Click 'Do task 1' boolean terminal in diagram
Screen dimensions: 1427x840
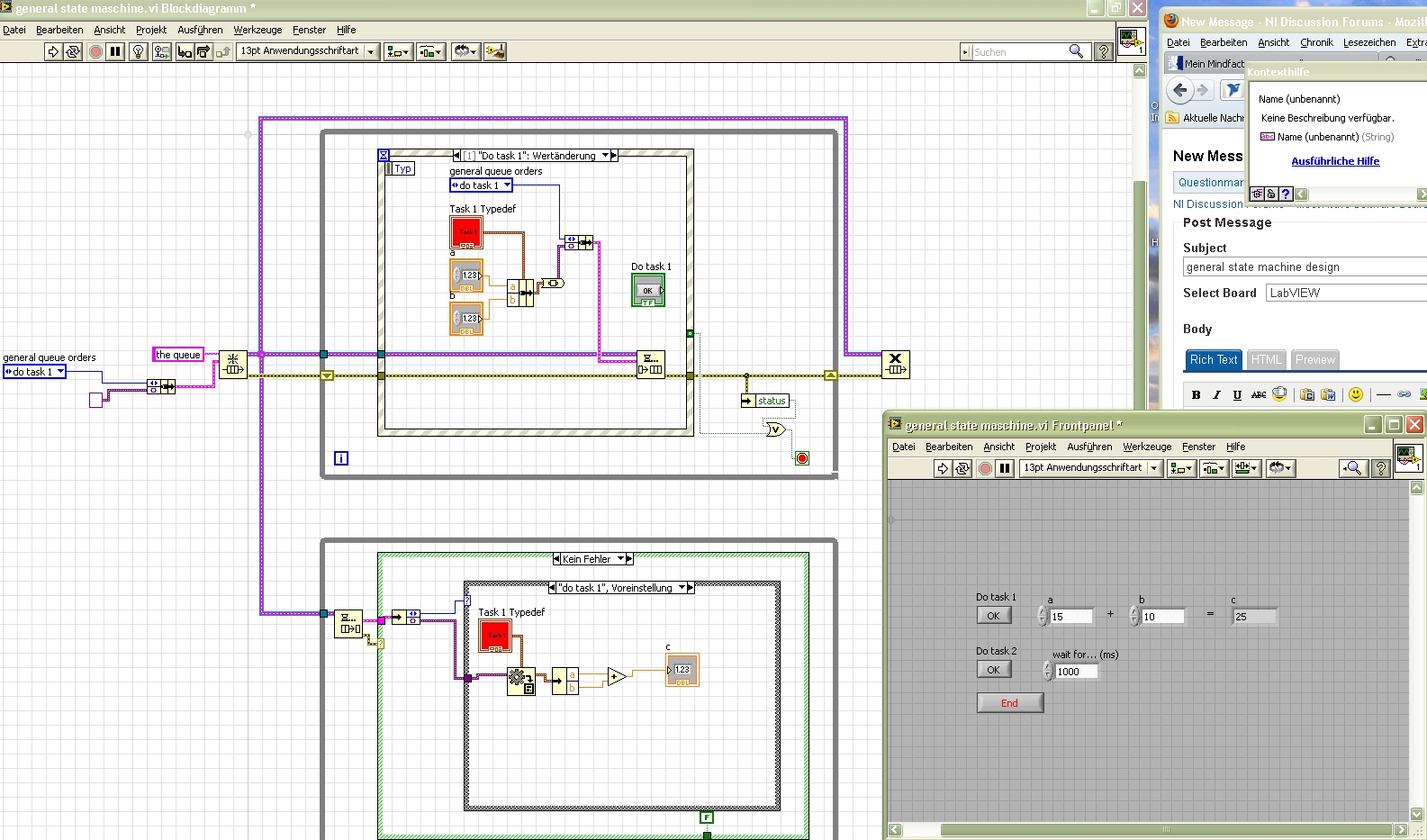[x=648, y=290]
